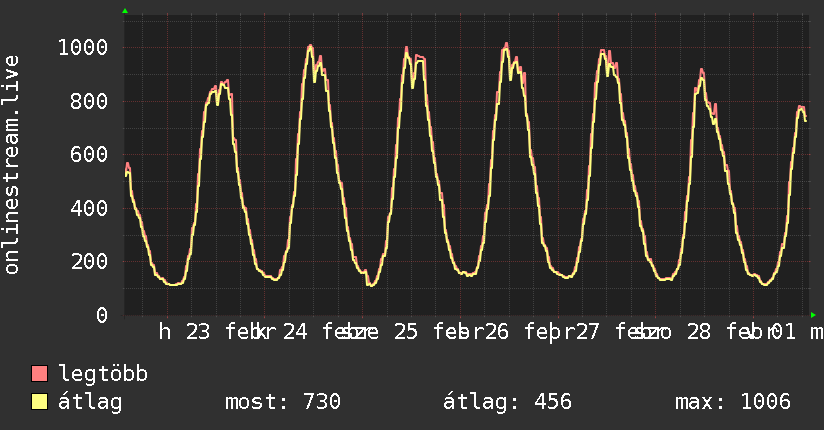824x430 pixels.
Task: Click the green arrow at x-axis right end
Action: (813, 315)
